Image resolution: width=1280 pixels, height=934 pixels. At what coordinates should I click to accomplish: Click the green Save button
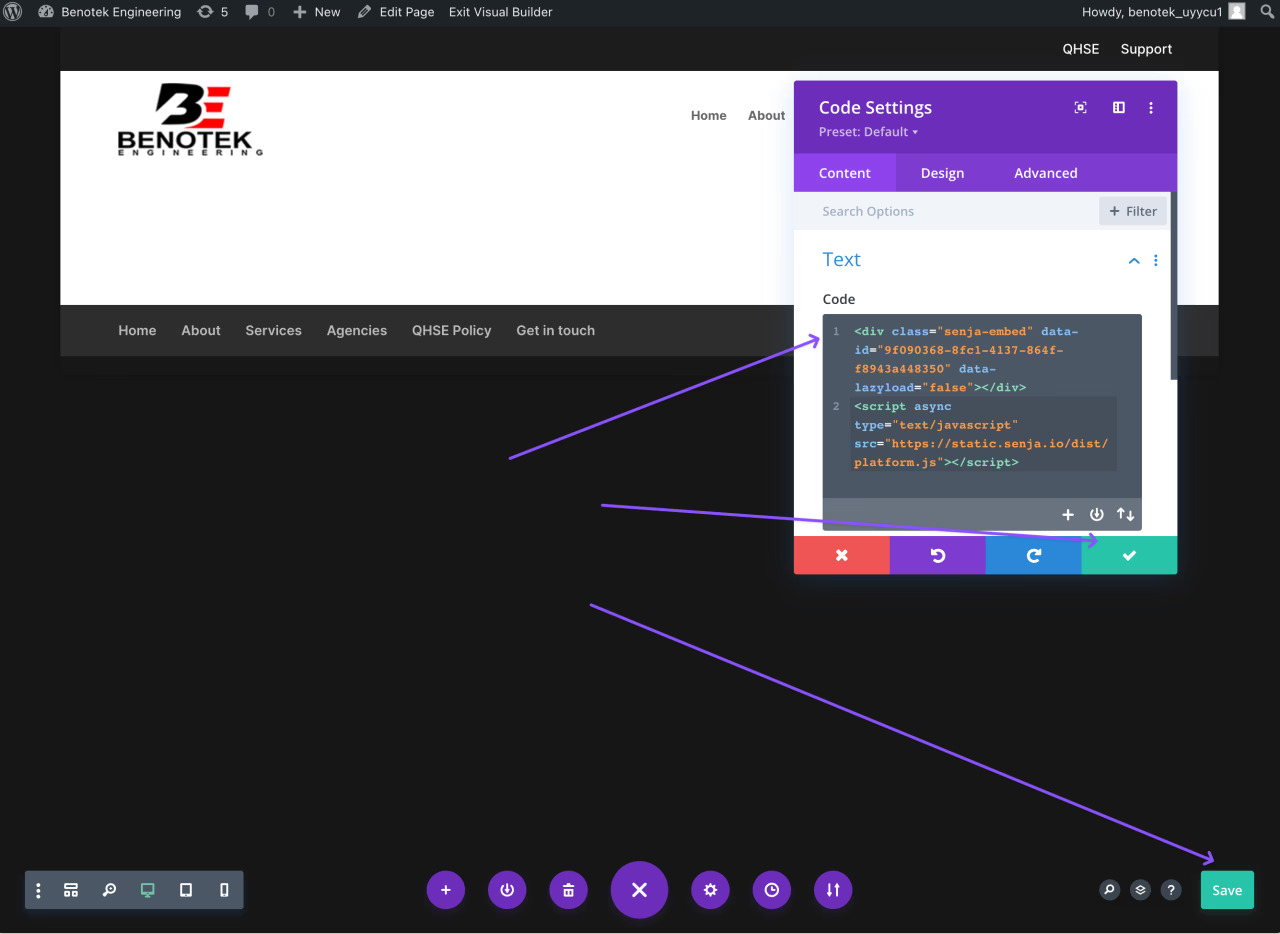[1227, 890]
